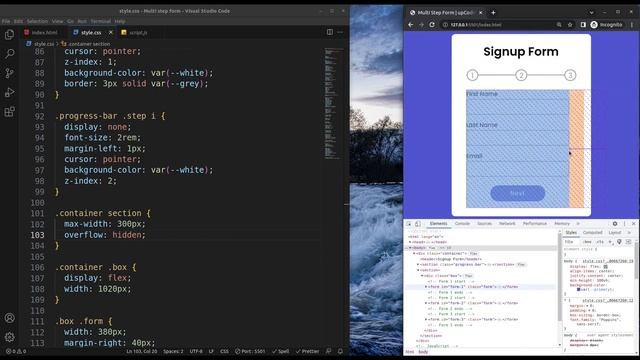Viewport: 640px width, 360px height.
Task: Open the editor More Actions ellipsis menu
Action: (340, 32)
